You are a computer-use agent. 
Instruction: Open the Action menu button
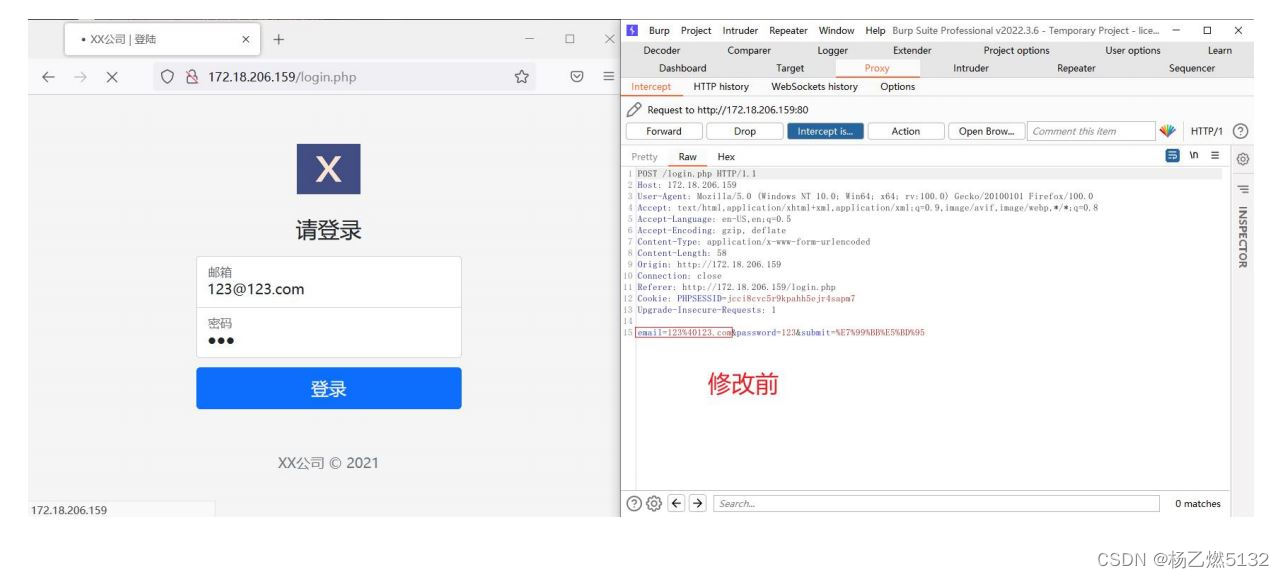pyautogui.click(x=905, y=131)
